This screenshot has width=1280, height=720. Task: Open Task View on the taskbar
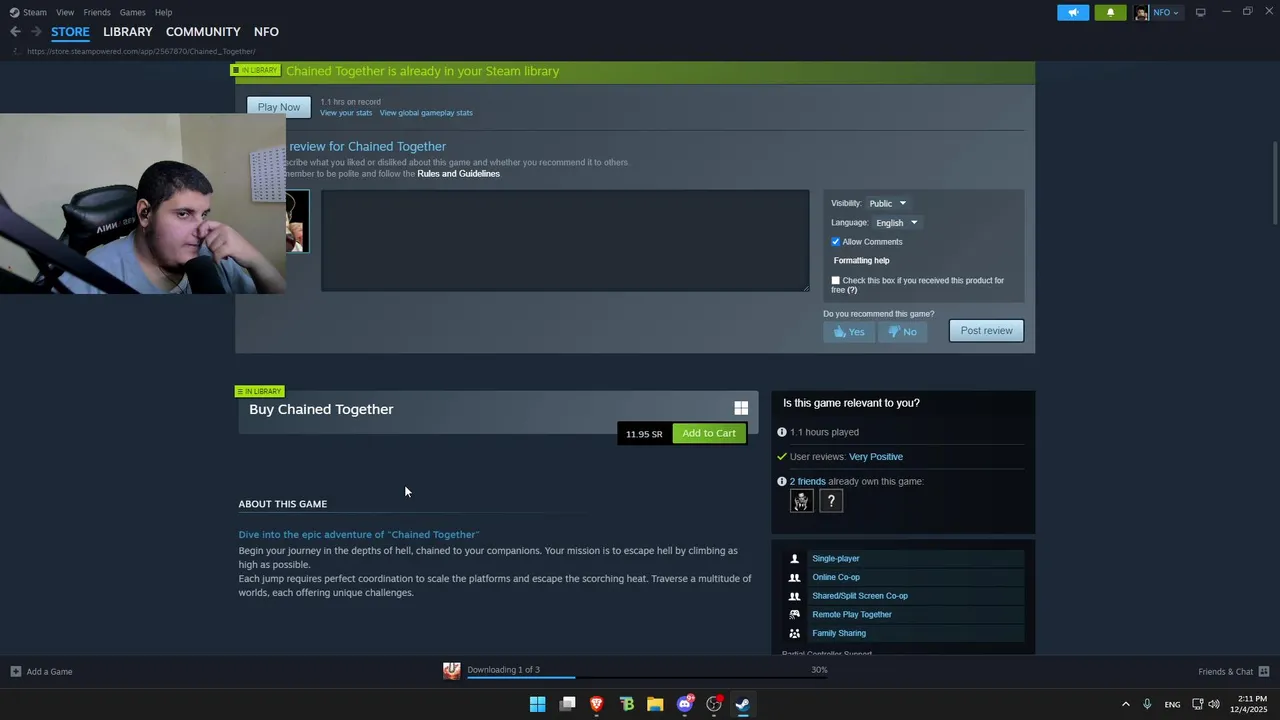(x=568, y=704)
